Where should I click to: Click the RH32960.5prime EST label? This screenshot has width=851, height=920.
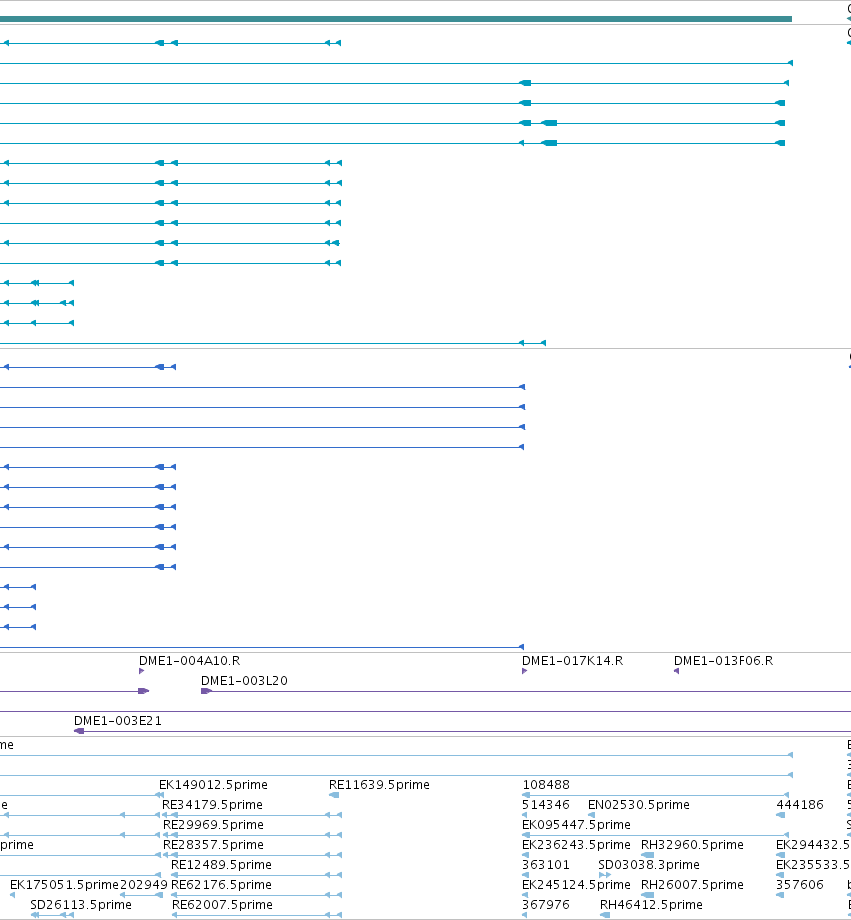pyautogui.click(x=692, y=844)
